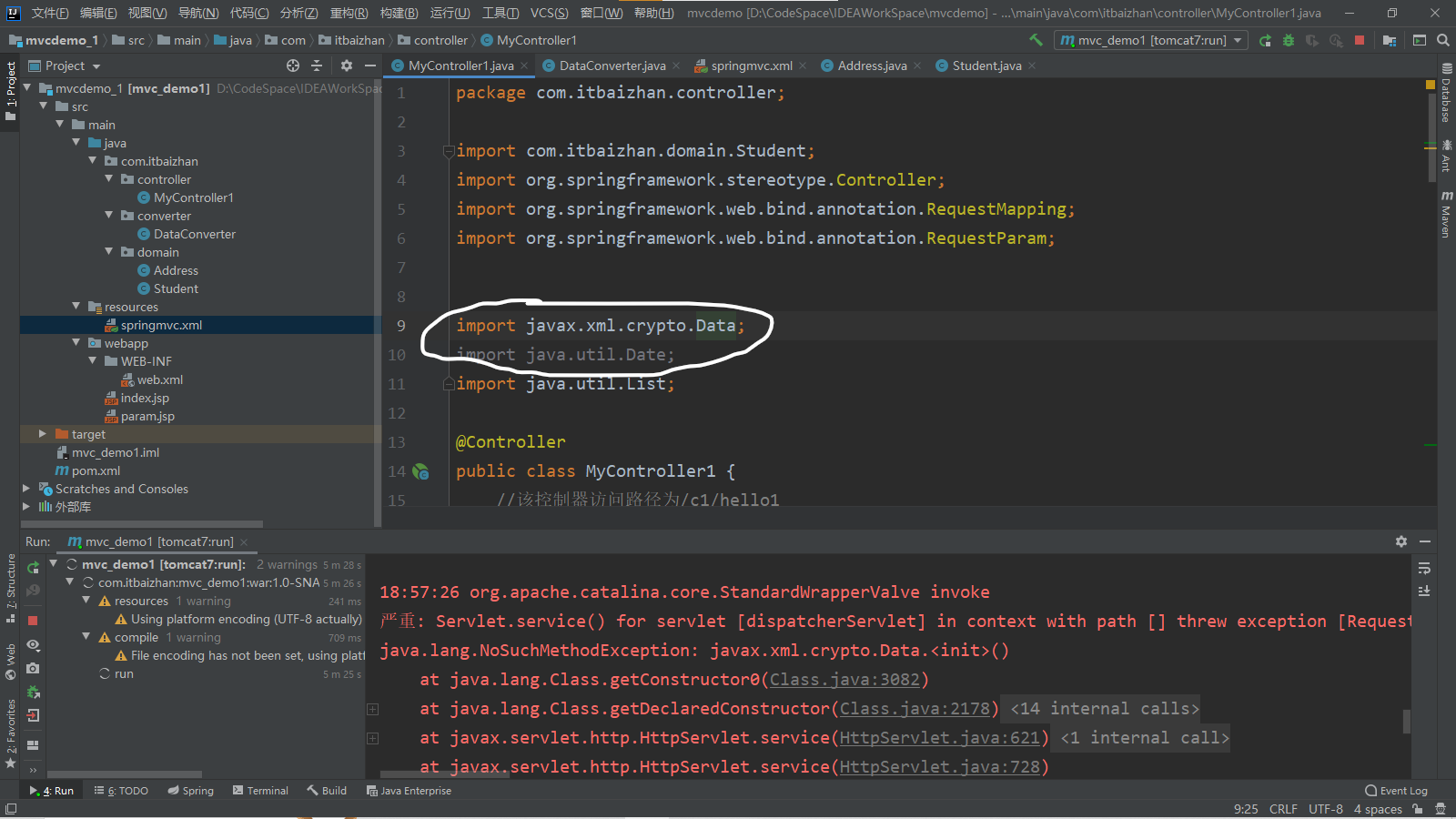
Task: Click the red Stop icon in the Run panel sidebar
Action: tap(33, 621)
